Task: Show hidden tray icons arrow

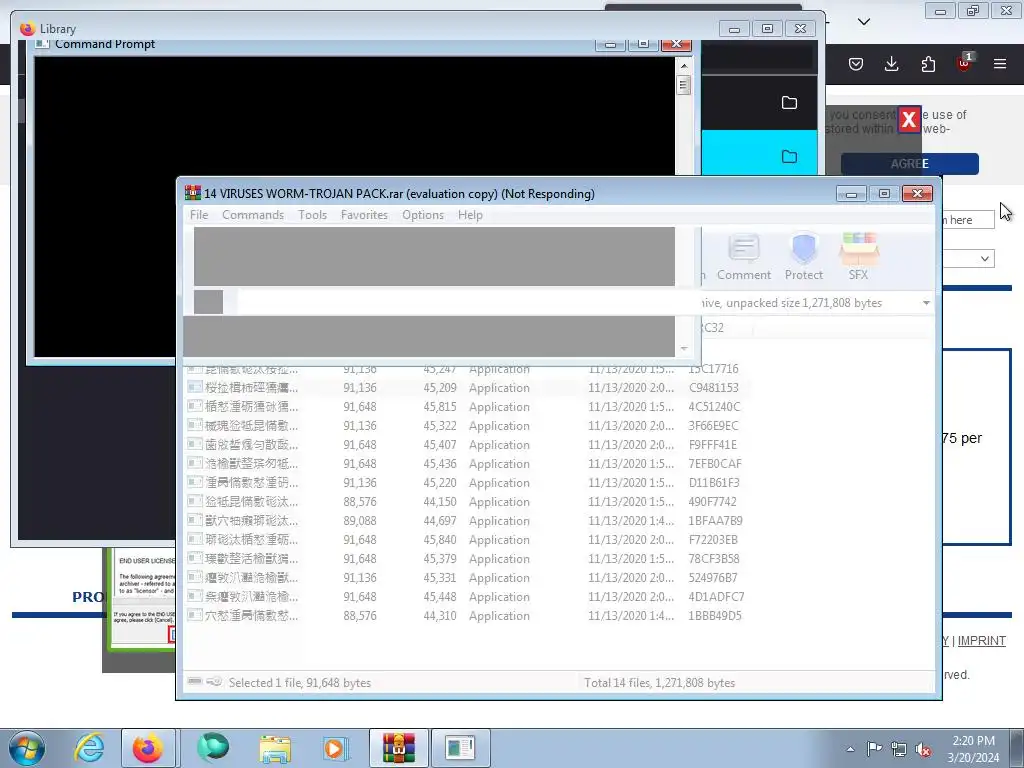Action: coord(850,749)
